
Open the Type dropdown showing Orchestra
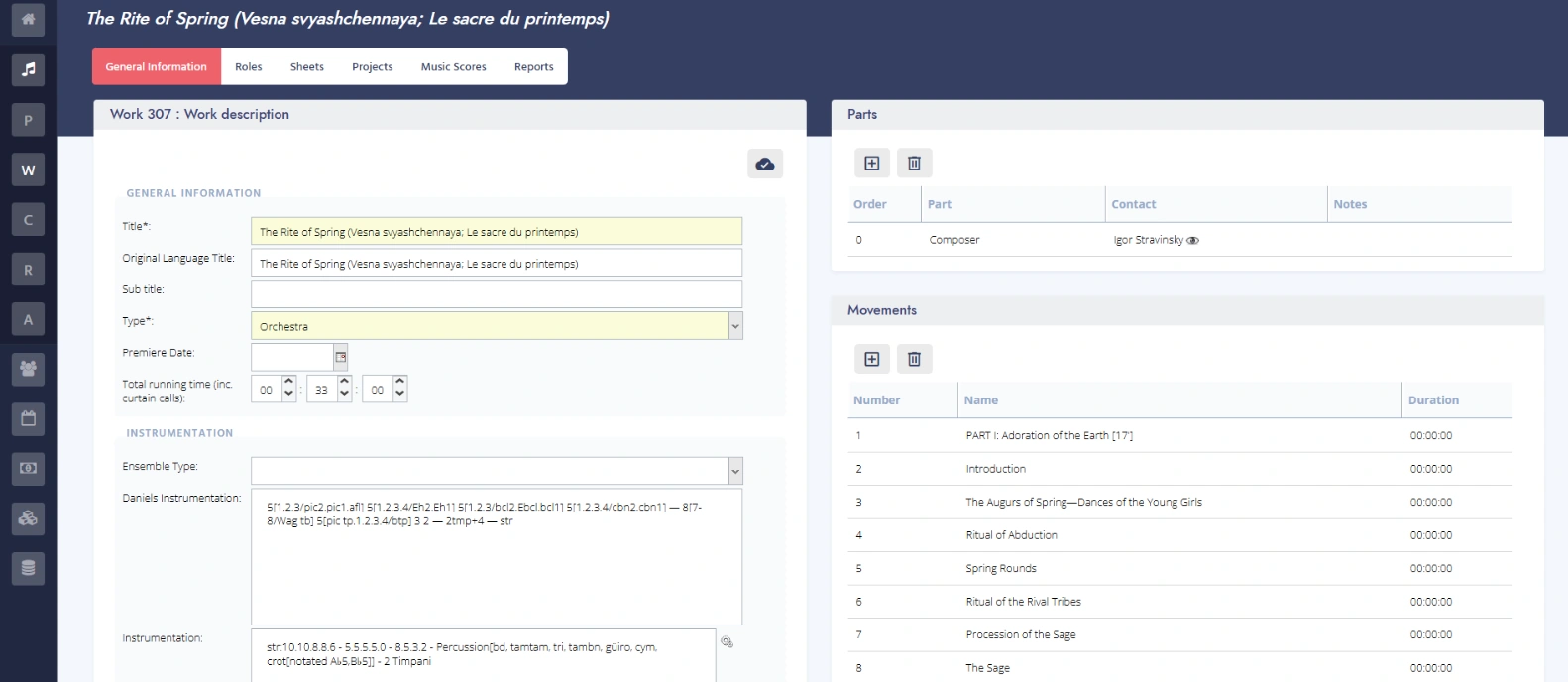coord(734,326)
